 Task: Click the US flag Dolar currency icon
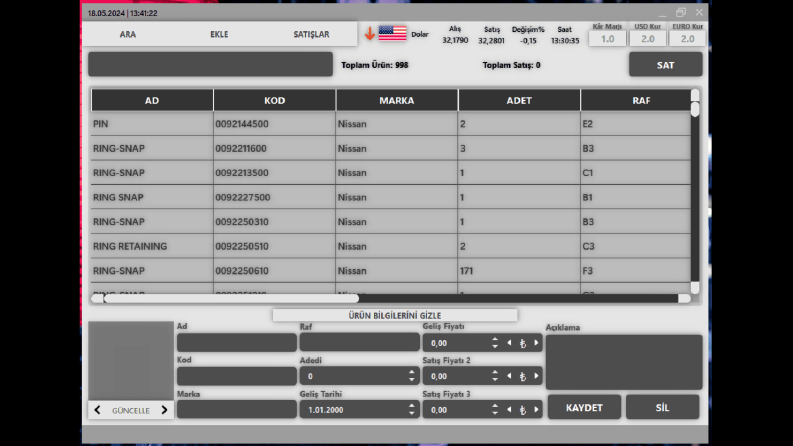[392, 33]
